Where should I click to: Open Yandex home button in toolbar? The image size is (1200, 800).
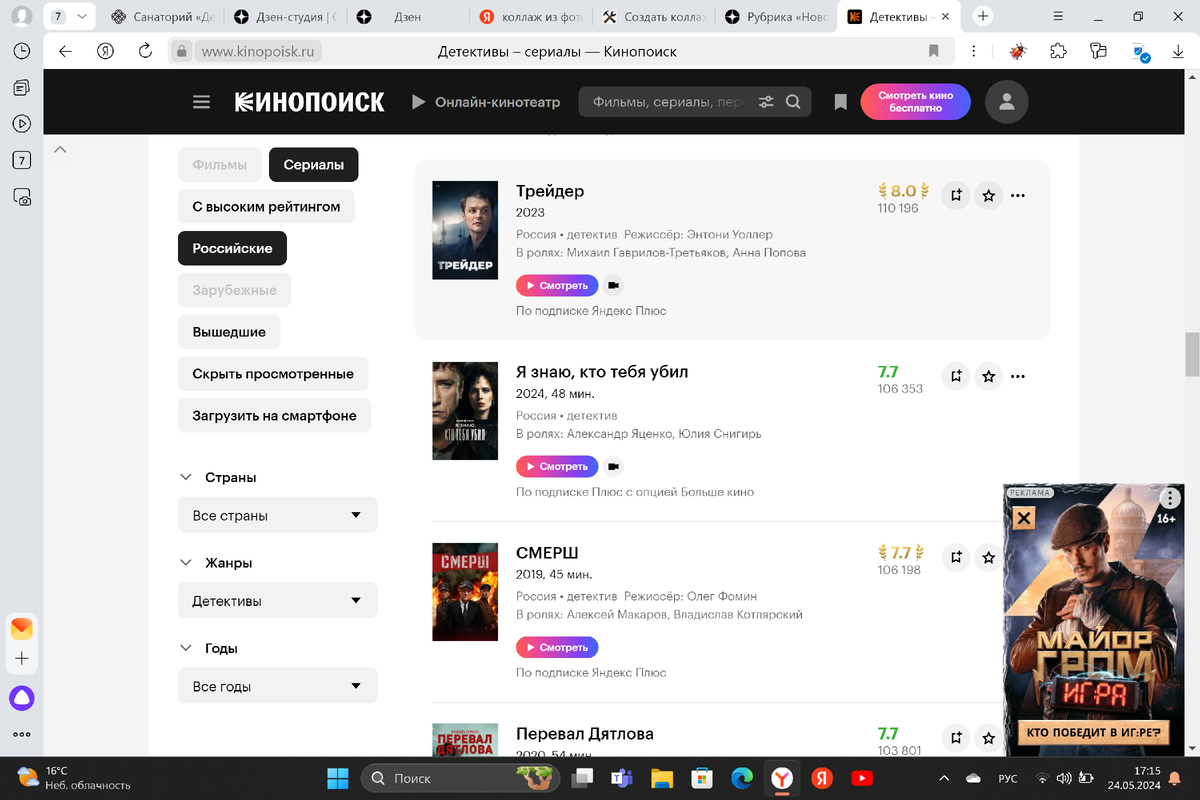(105, 51)
